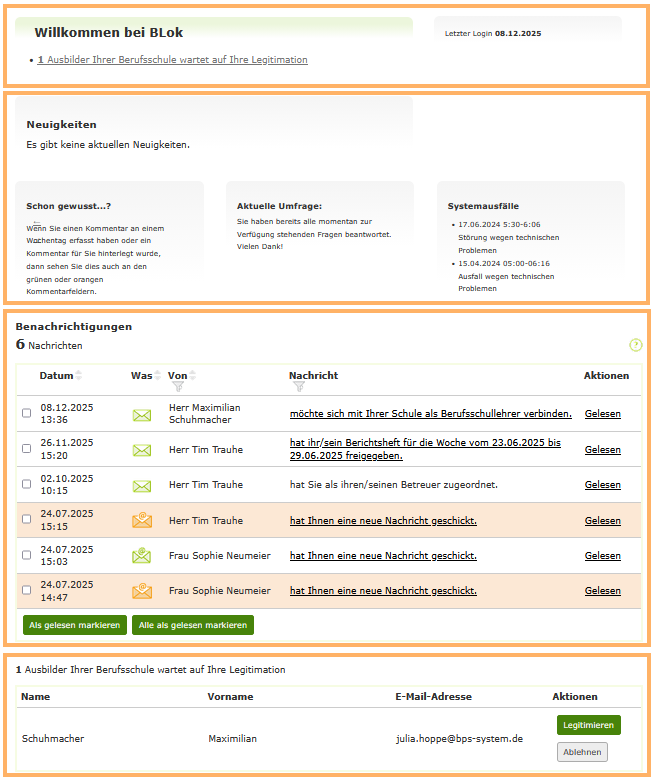Tick the checkbox for the 02.10.2025 10:15 notification

[26, 484]
